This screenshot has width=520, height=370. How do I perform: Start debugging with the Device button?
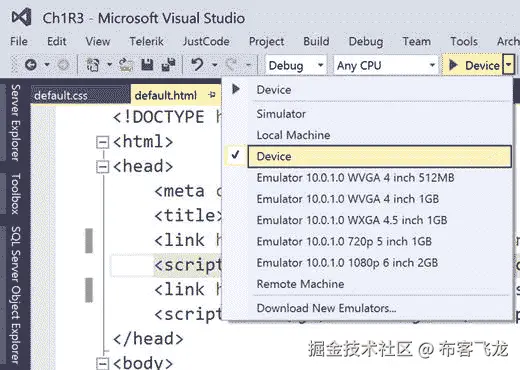point(474,65)
